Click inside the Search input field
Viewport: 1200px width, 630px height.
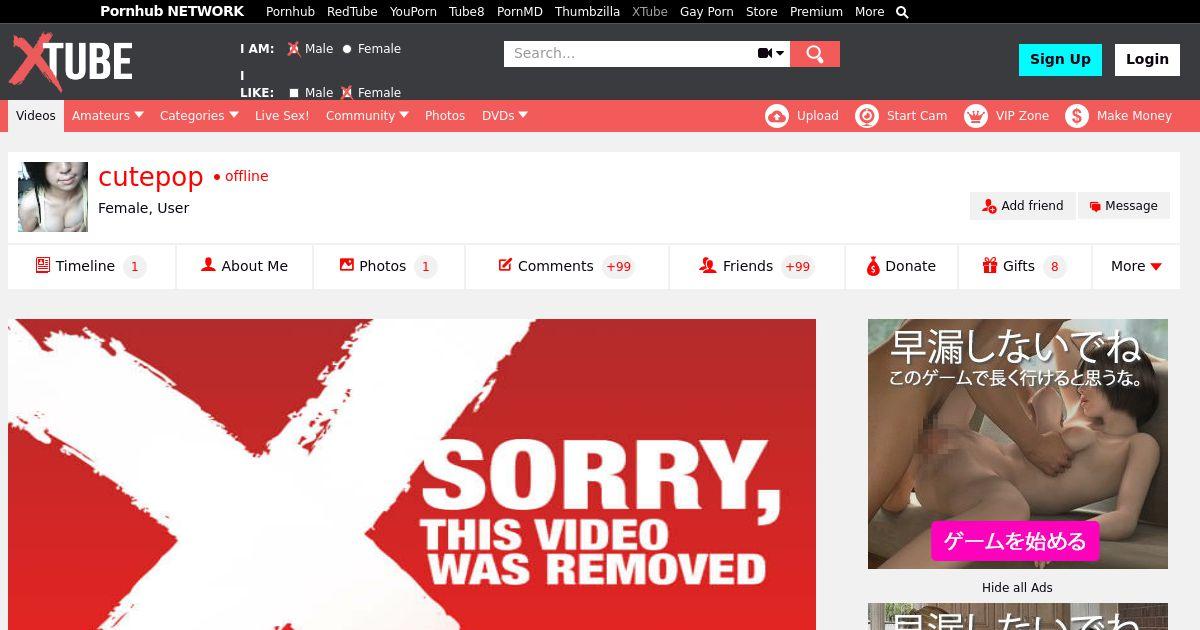click(630, 54)
